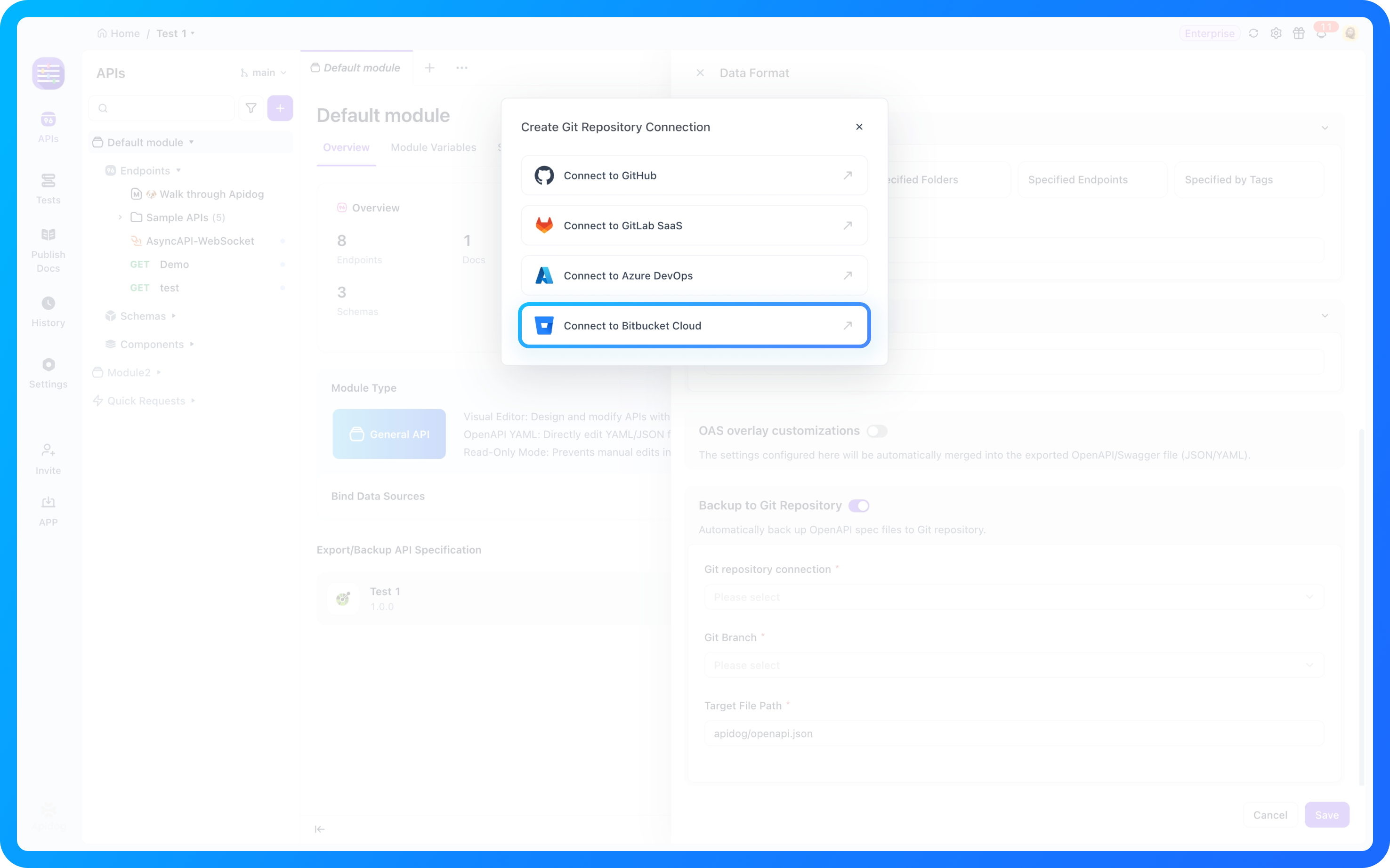The width and height of the screenshot is (1390, 868).
Task: Click the Invite sidebar icon
Action: click(48, 459)
